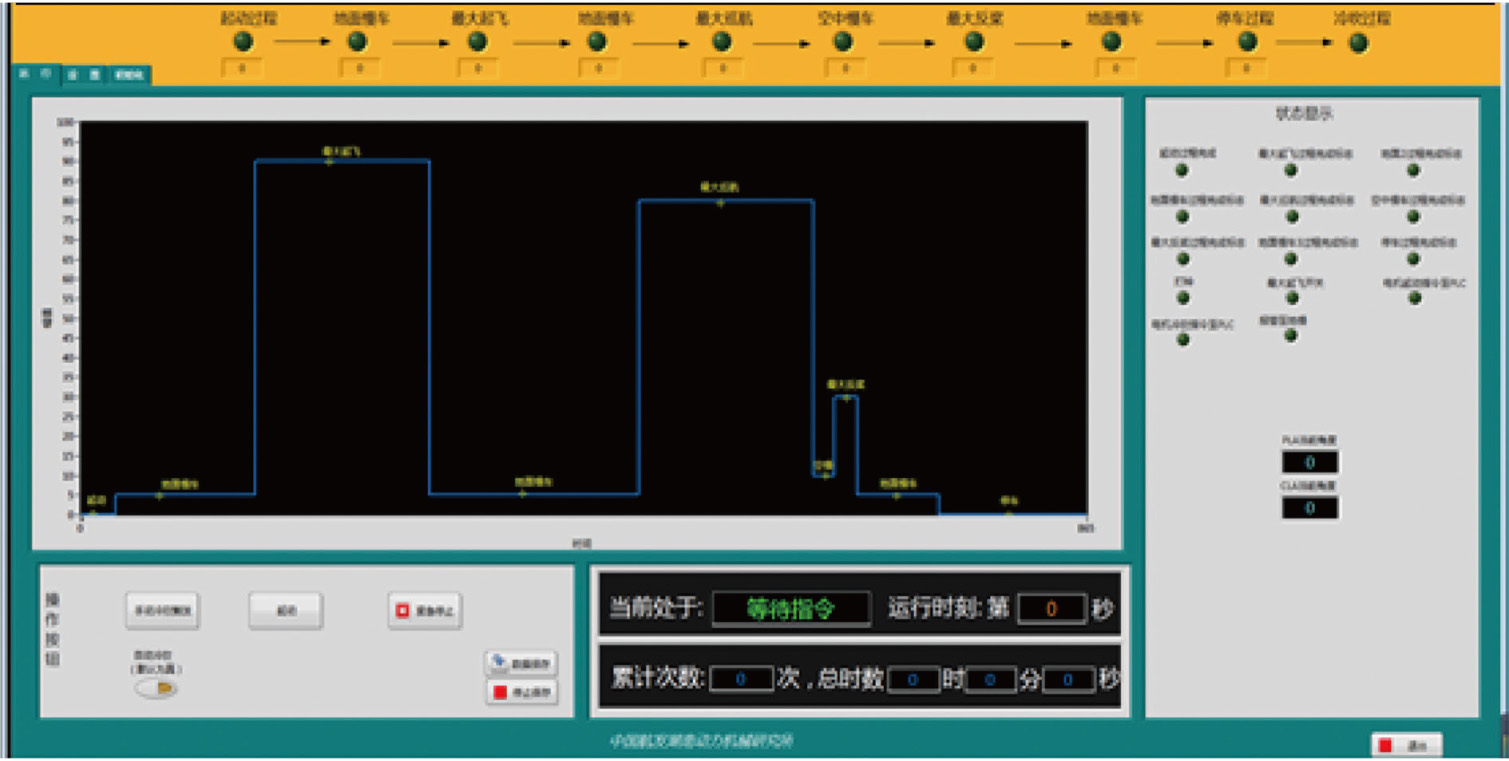Click the 最大起飞 marker on the chart
1509x761 pixels.
pos(330,161)
